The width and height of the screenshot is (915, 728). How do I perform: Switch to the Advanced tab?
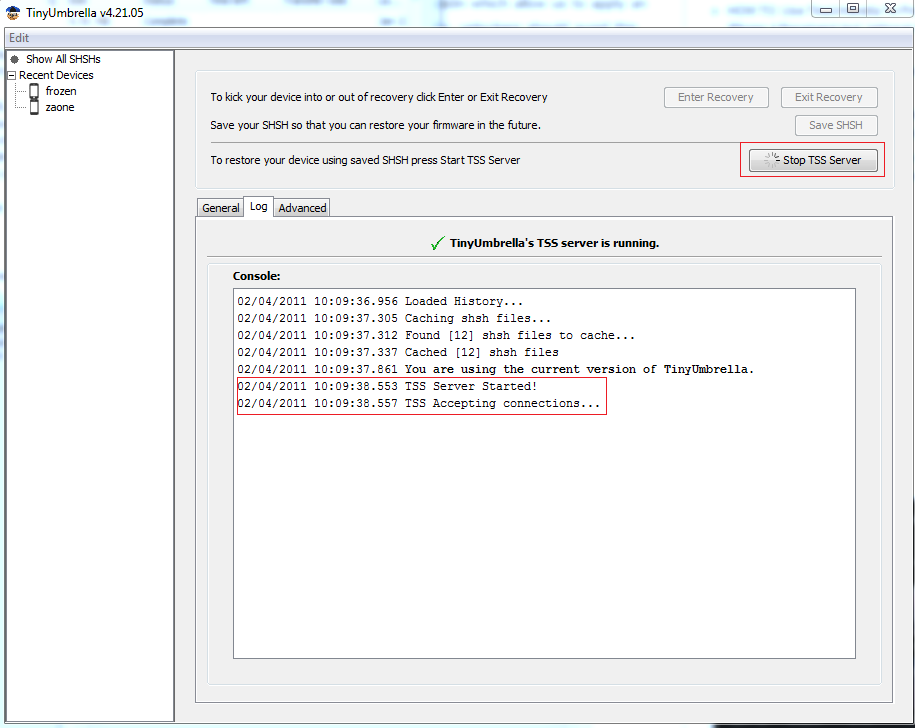coord(302,208)
